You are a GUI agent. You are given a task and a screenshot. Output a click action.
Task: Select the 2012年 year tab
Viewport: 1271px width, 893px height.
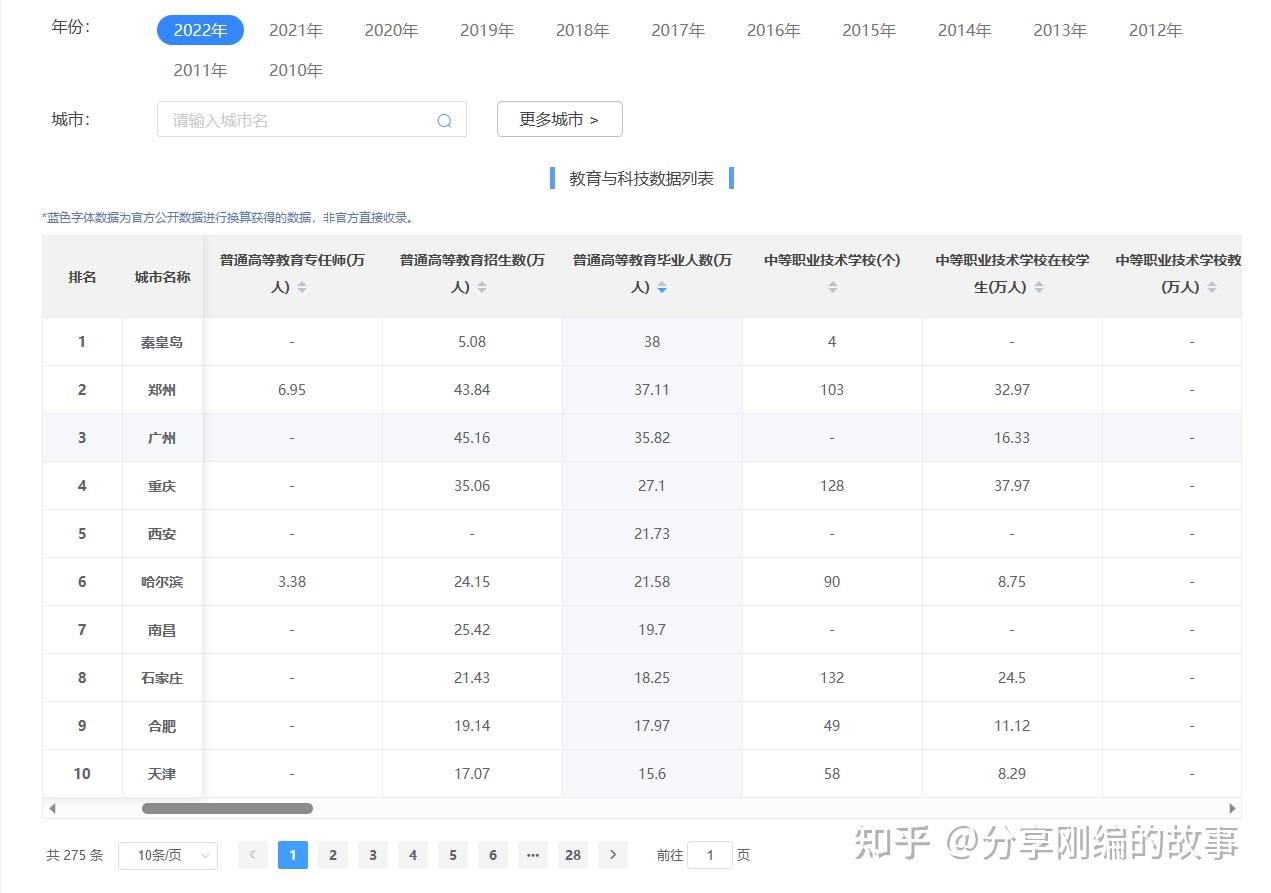[x=1156, y=30]
